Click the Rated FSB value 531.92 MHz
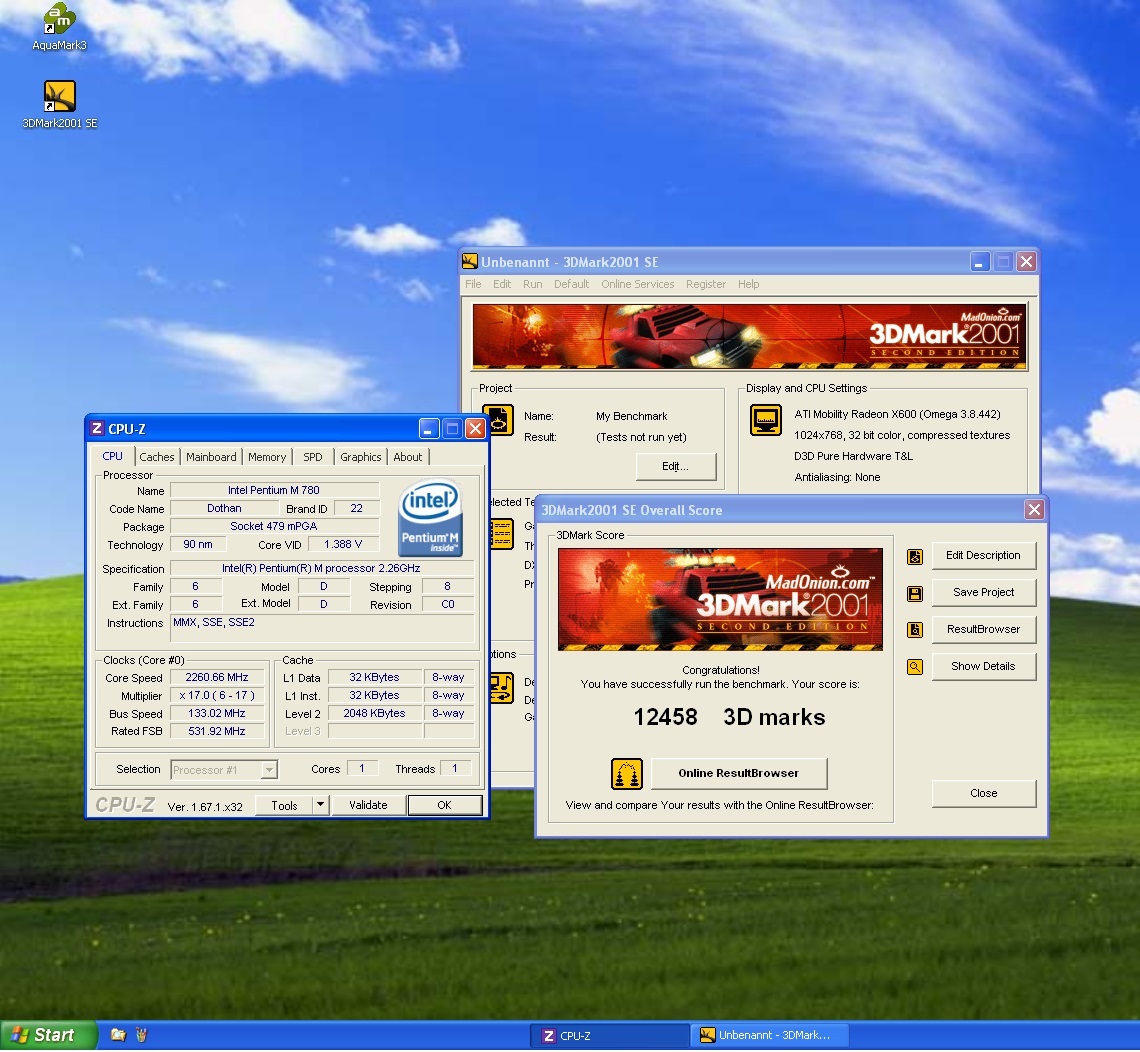1140x1052 pixels. 217,732
